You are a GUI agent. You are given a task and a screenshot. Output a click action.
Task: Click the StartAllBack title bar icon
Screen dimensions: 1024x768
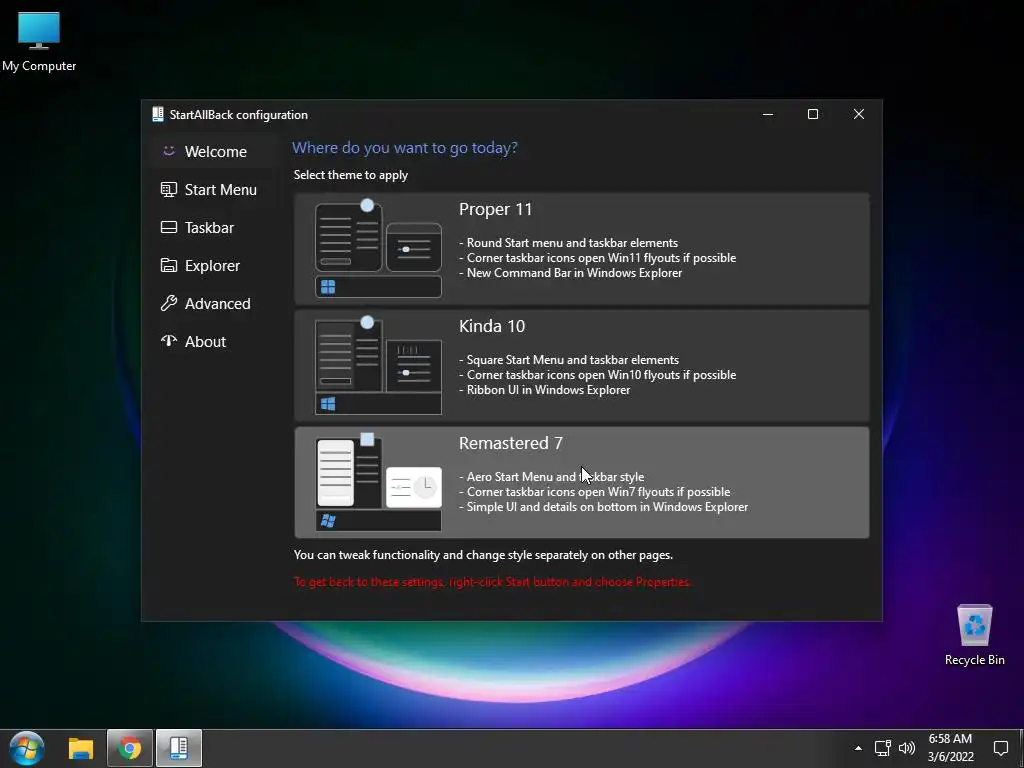157,114
